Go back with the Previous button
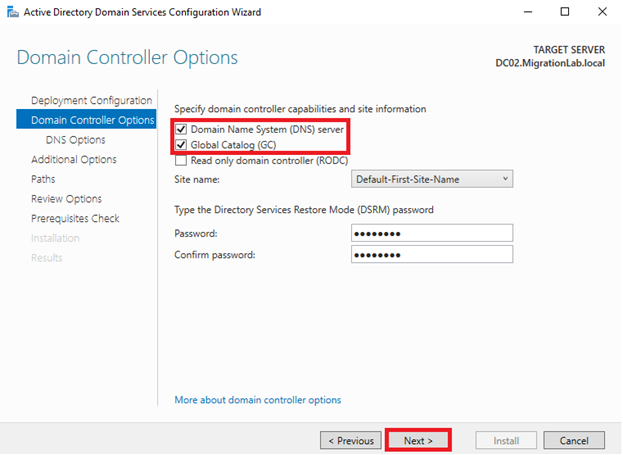The image size is (623, 455). [350, 441]
